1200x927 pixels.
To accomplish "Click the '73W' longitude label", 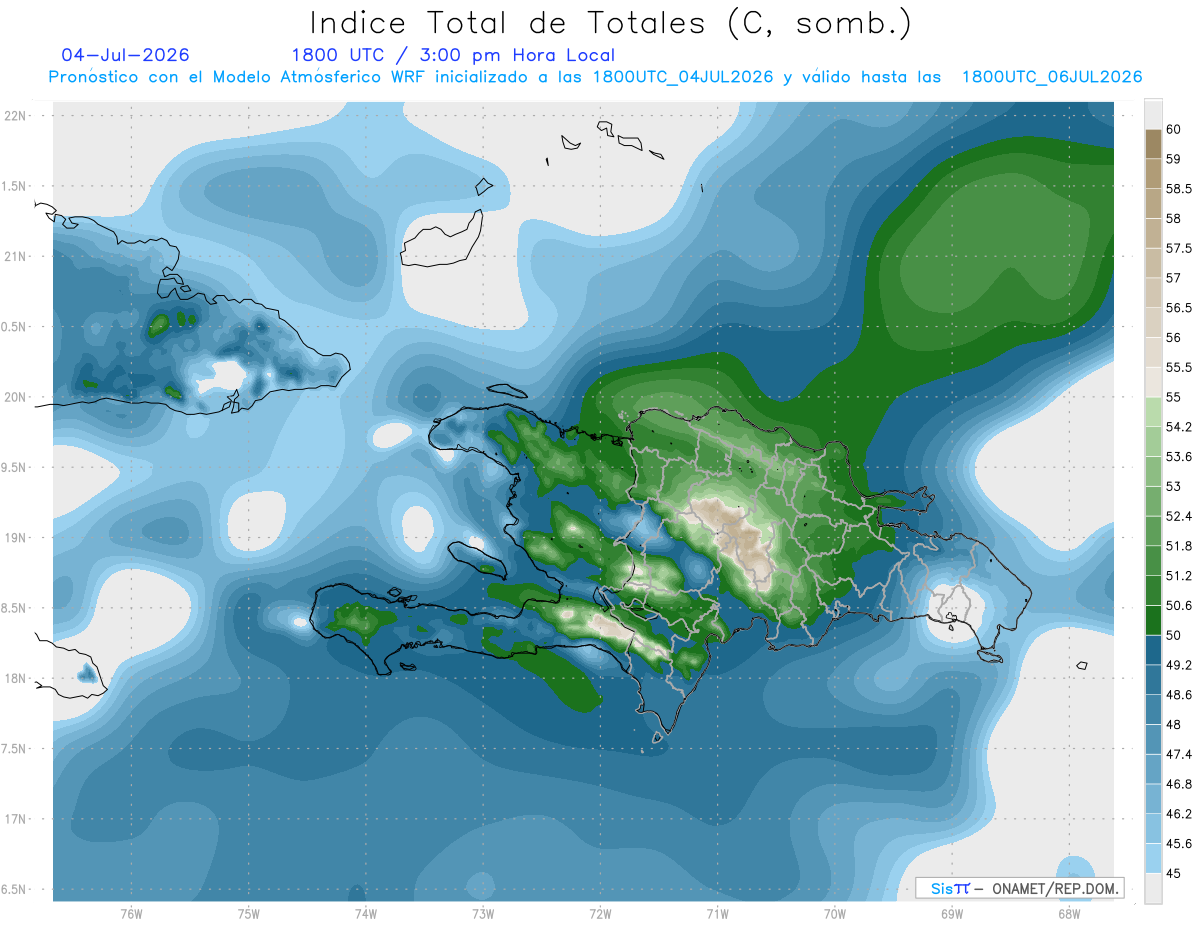I will tap(483, 914).
